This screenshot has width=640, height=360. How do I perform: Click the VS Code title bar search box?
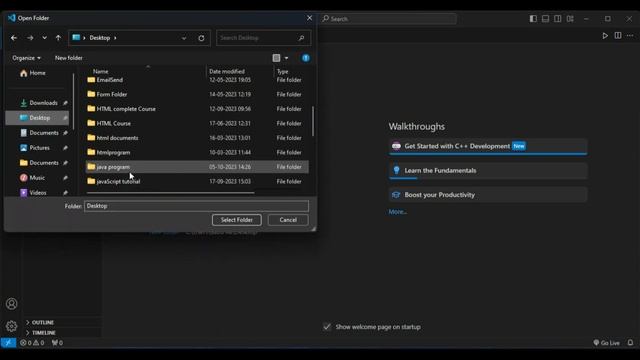pos(389,19)
